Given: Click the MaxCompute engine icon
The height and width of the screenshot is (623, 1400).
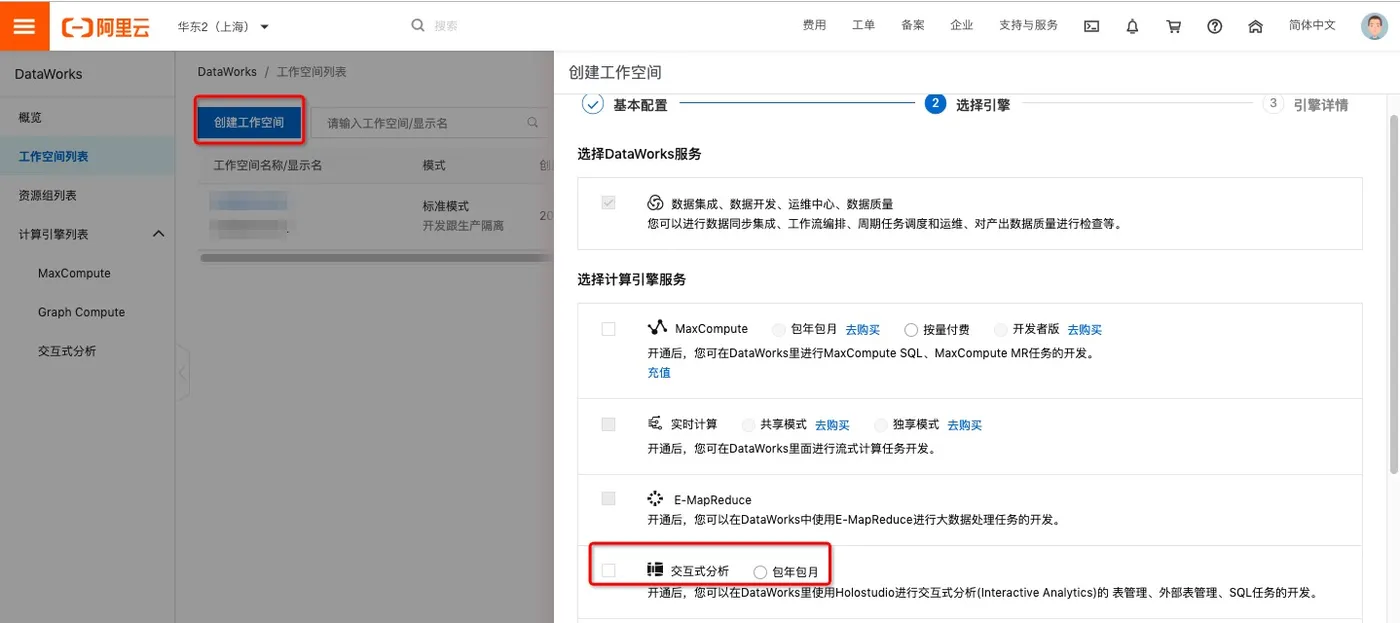Looking at the screenshot, I should tap(657, 328).
